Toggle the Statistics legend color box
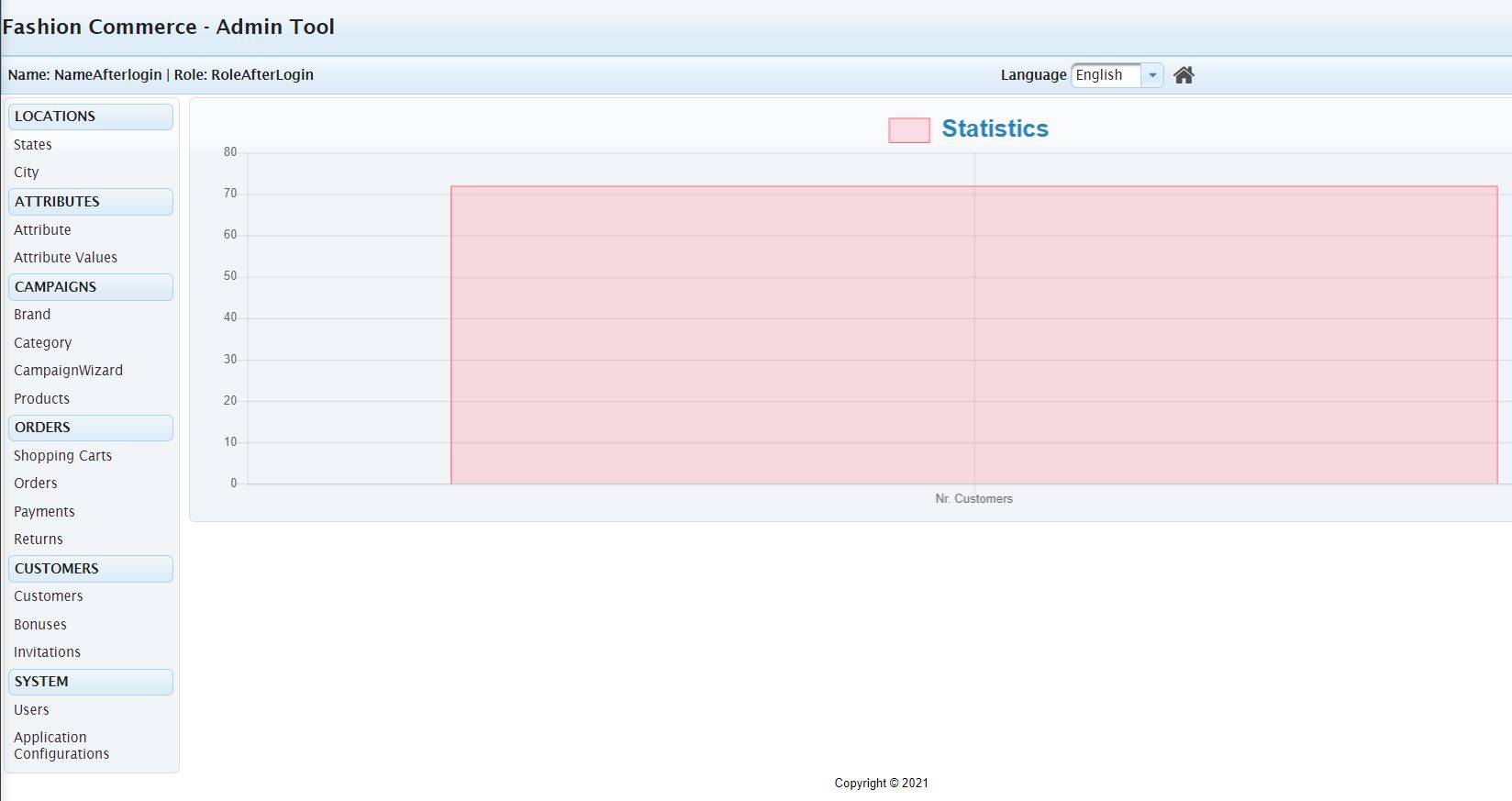The width and height of the screenshot is (1512, 801). [908, 129]
